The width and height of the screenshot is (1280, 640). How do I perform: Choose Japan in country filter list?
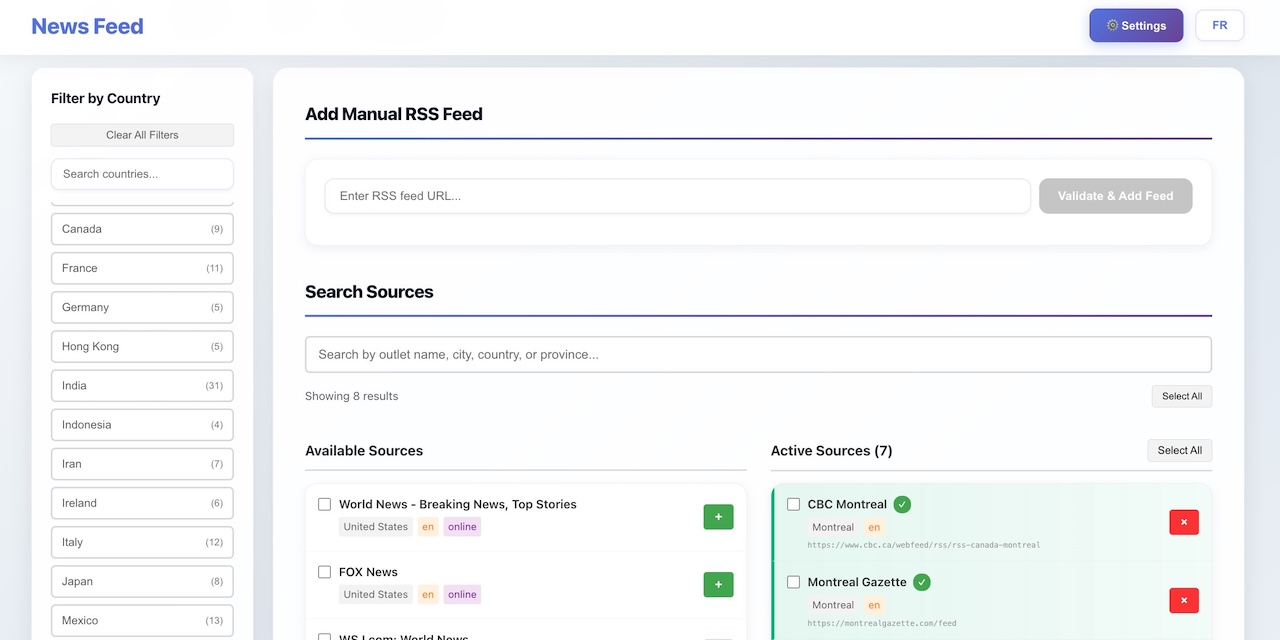pyautogui.click(x=142, y=581)
